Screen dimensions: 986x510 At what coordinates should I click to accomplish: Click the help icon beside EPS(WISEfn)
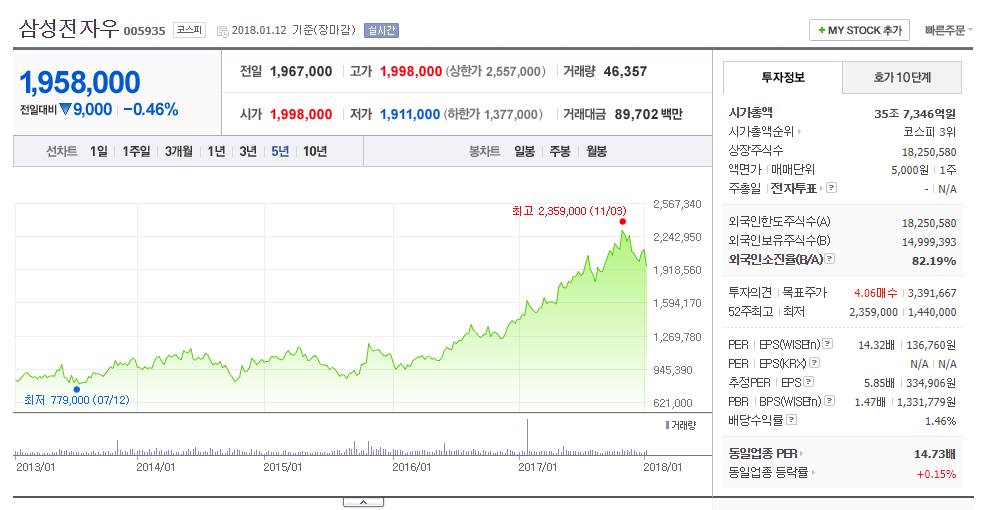828,343
